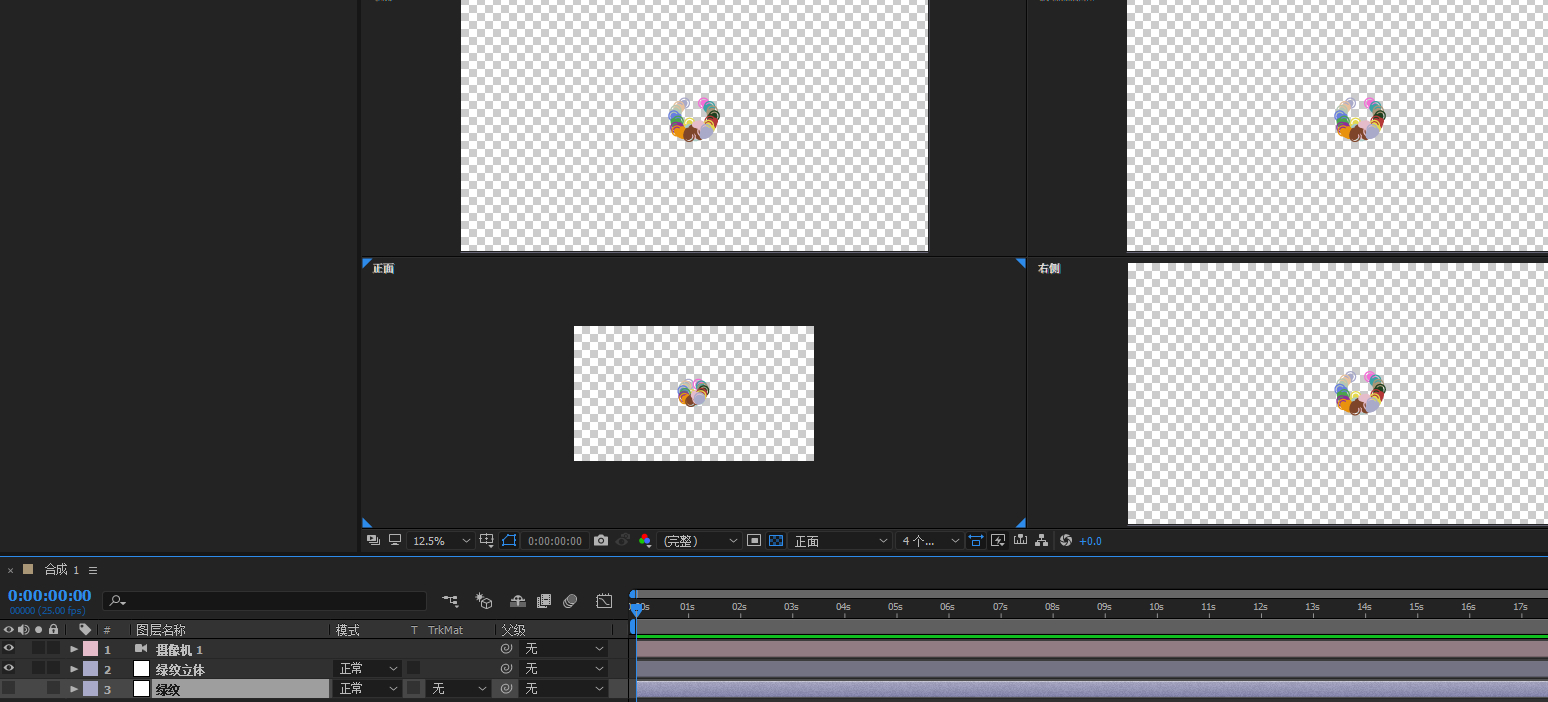Toggle the transparency grid button

click(774, 541)
